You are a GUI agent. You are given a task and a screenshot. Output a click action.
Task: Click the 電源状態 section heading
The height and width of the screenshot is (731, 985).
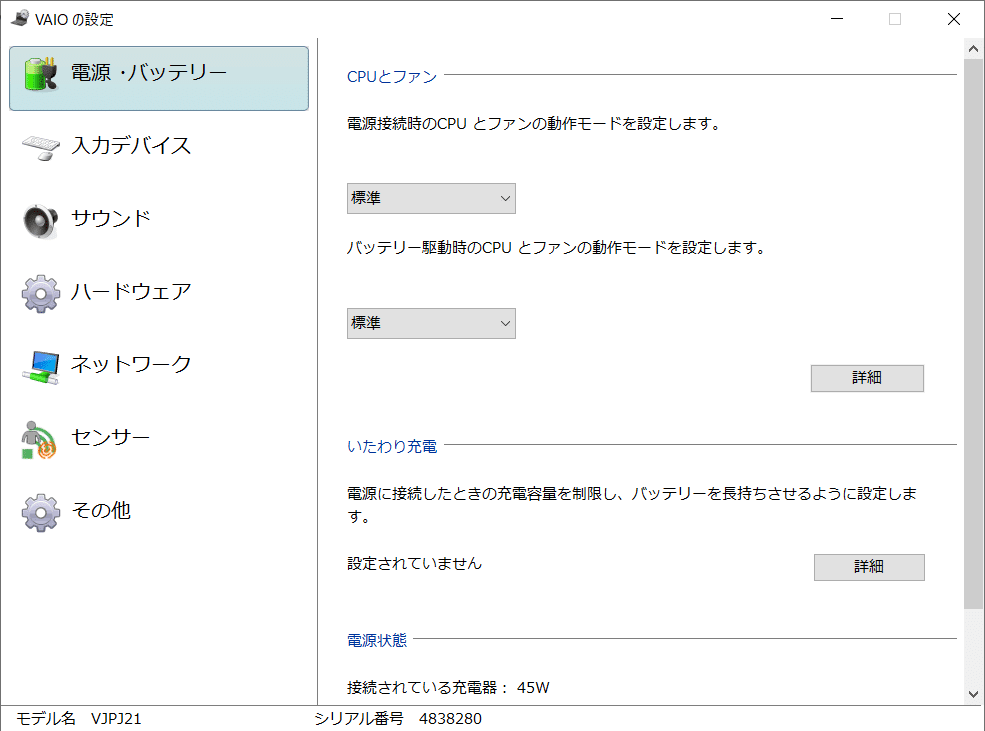pos(377,641)
